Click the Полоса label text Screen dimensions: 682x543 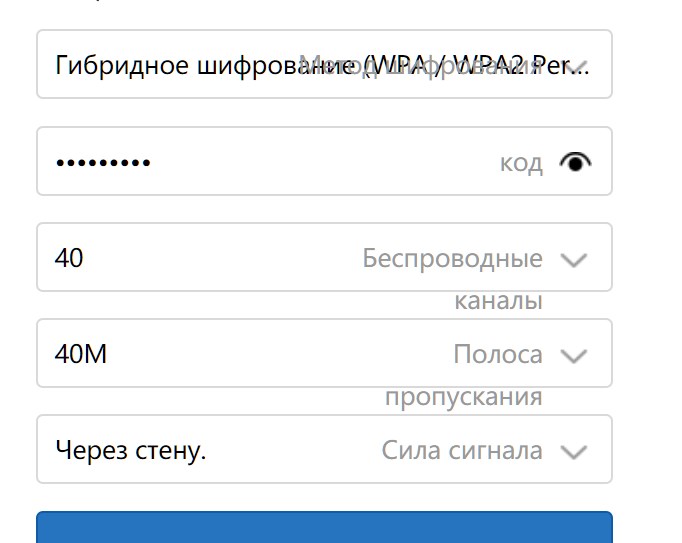pos(497,354)
